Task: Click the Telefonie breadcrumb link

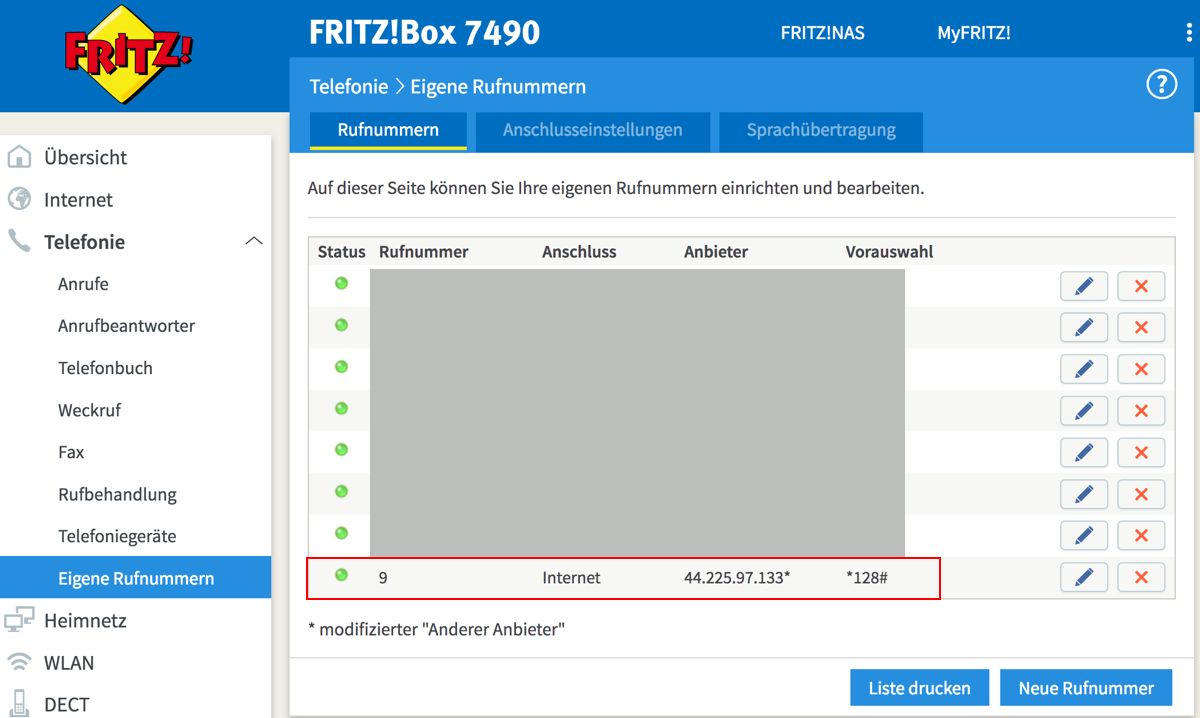Action: click(x=348, y=86)
